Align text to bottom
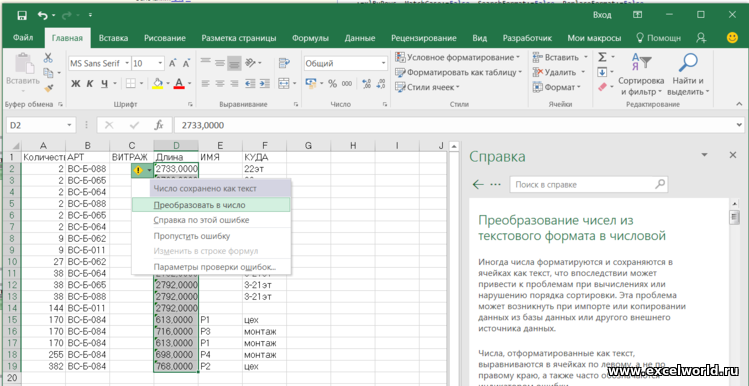The height and width of the screenshot is (386, 749). 234,62
